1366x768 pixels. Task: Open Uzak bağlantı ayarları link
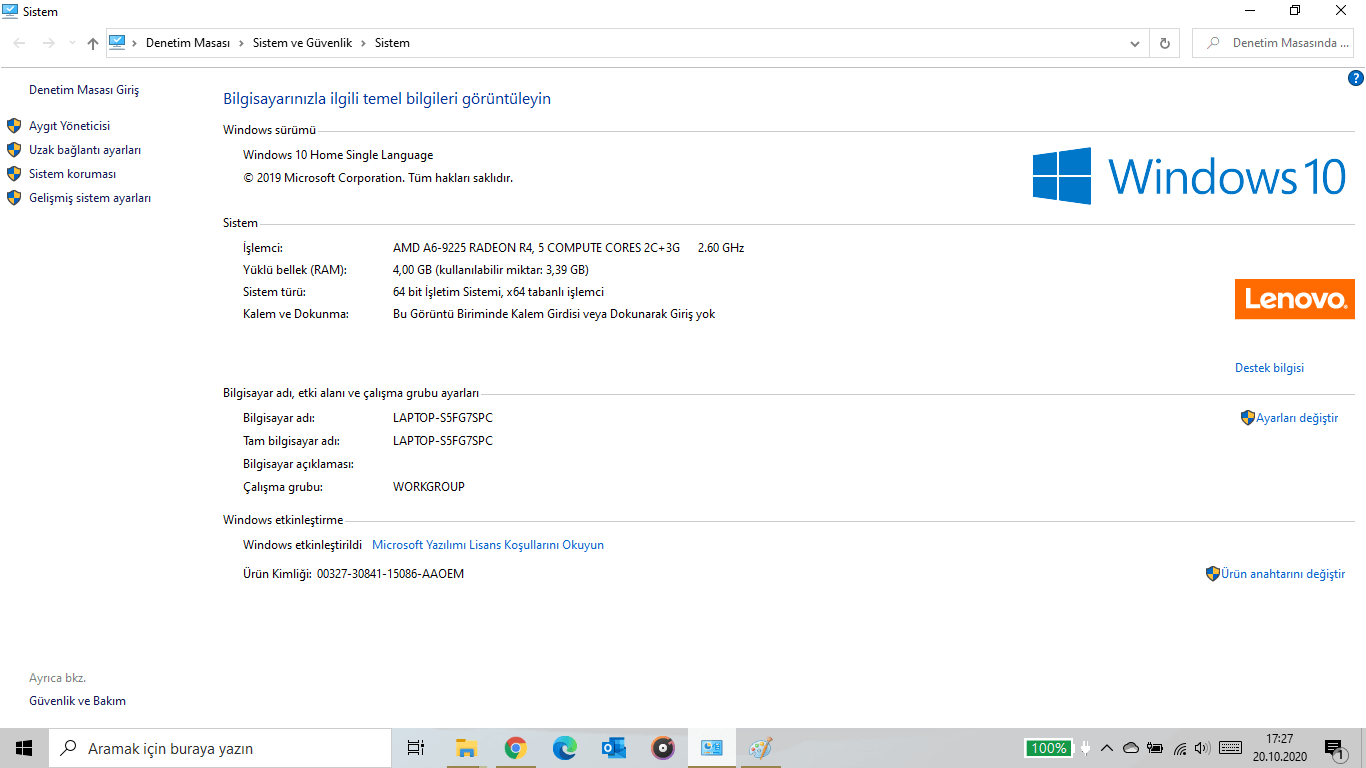(x=85, y=150)
